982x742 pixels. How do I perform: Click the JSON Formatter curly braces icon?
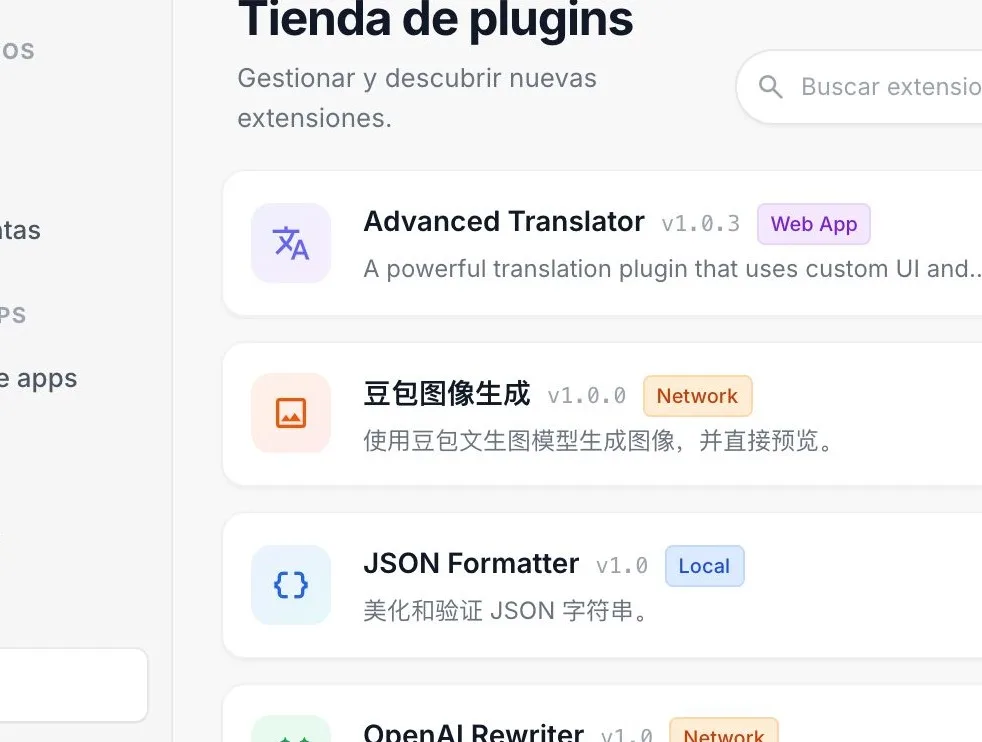(x=291, y=585)
